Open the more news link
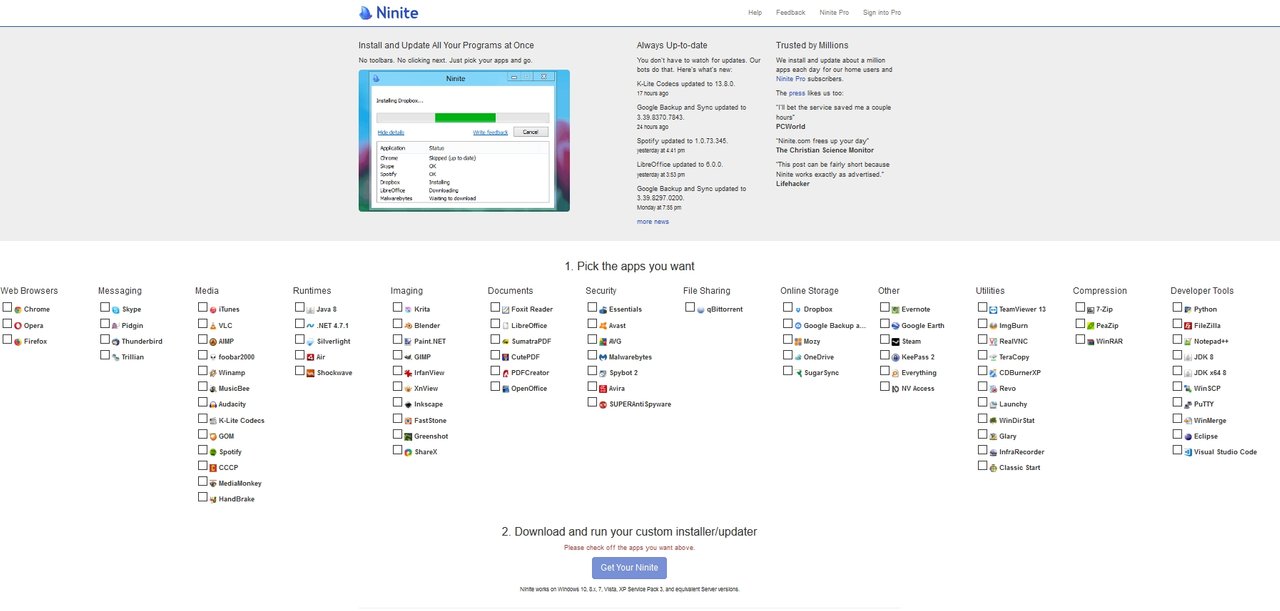The width and height of the screenshot is (1280, 611). pos(653,222)
